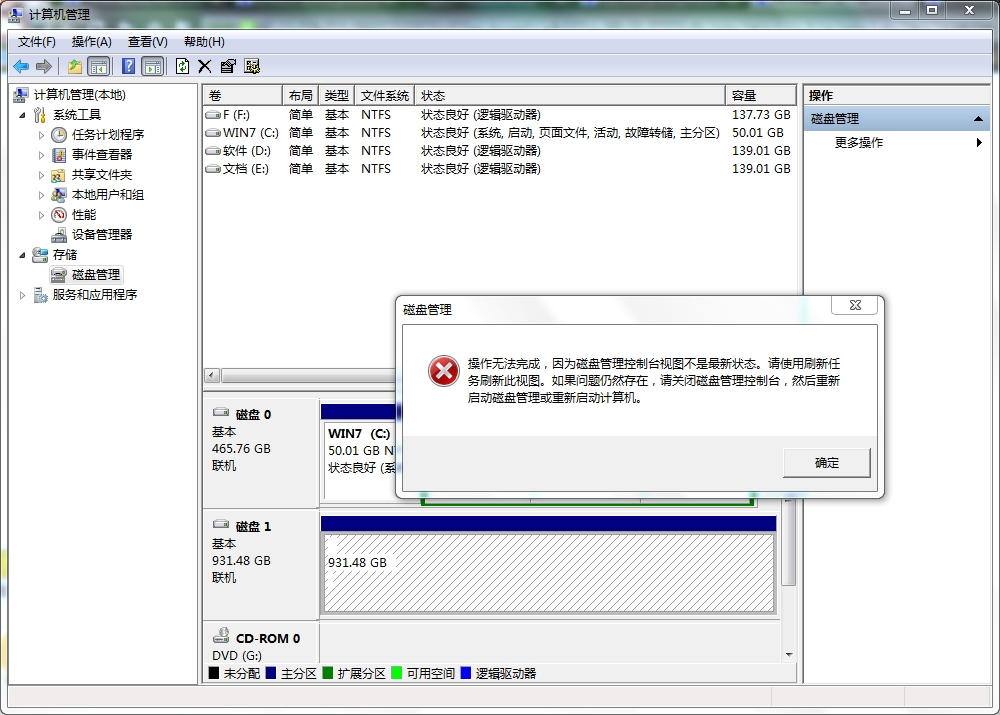
Task: Sort by the 状态 column header
Action: [570, 96]
